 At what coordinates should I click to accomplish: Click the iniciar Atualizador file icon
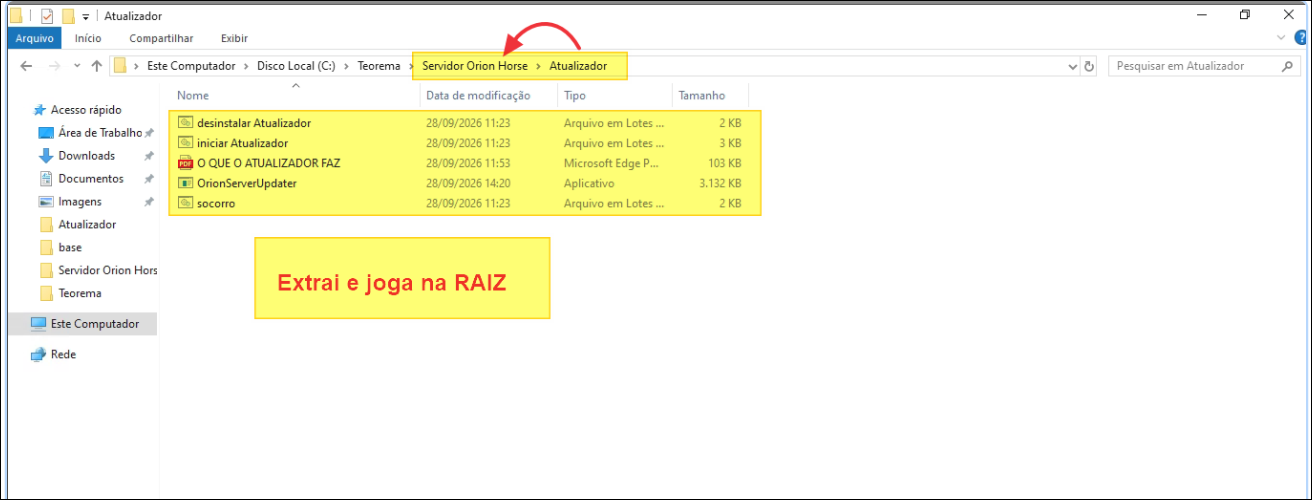coord(185,143)
